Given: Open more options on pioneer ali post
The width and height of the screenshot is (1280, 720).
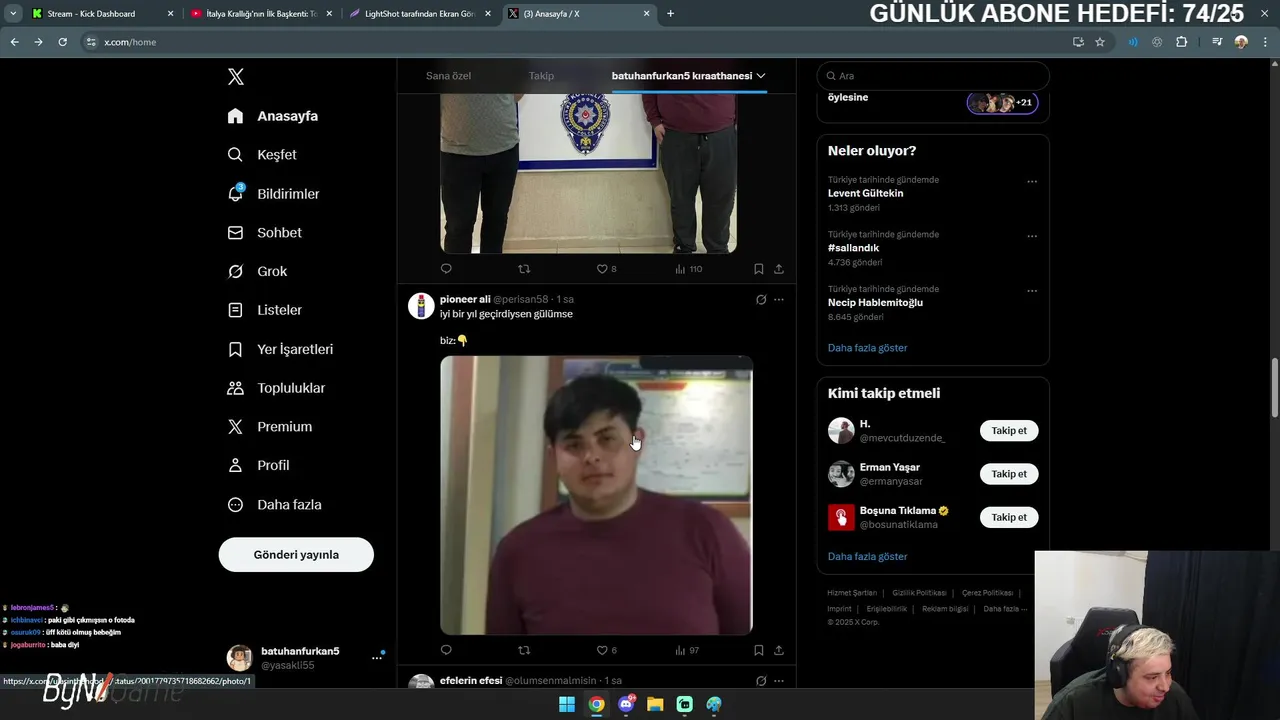Looking at the screenshot, I should tap(779, 299).
